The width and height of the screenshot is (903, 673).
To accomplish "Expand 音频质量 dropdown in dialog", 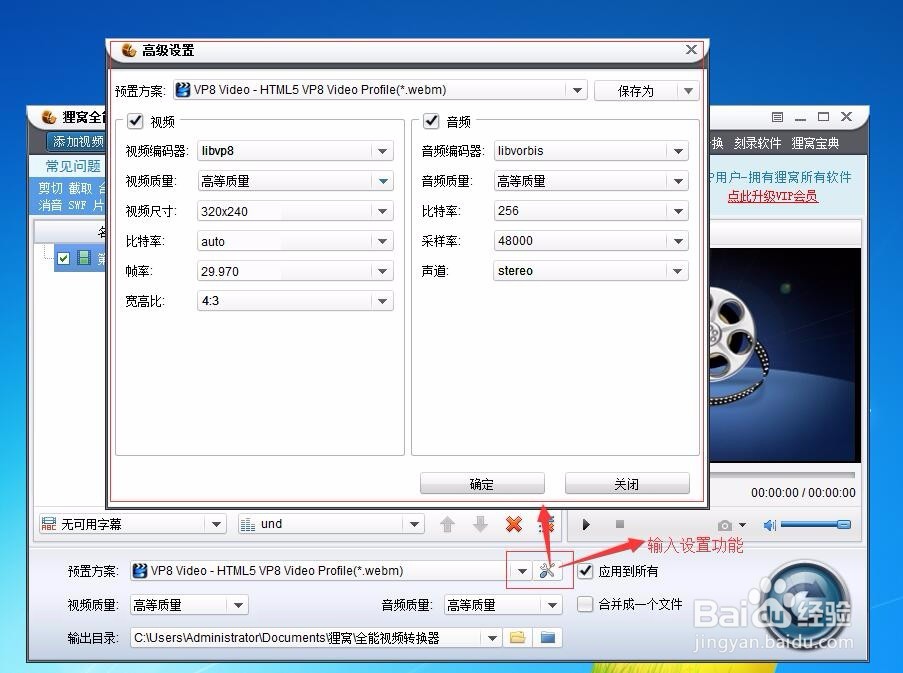I will (x=678, y=181).
